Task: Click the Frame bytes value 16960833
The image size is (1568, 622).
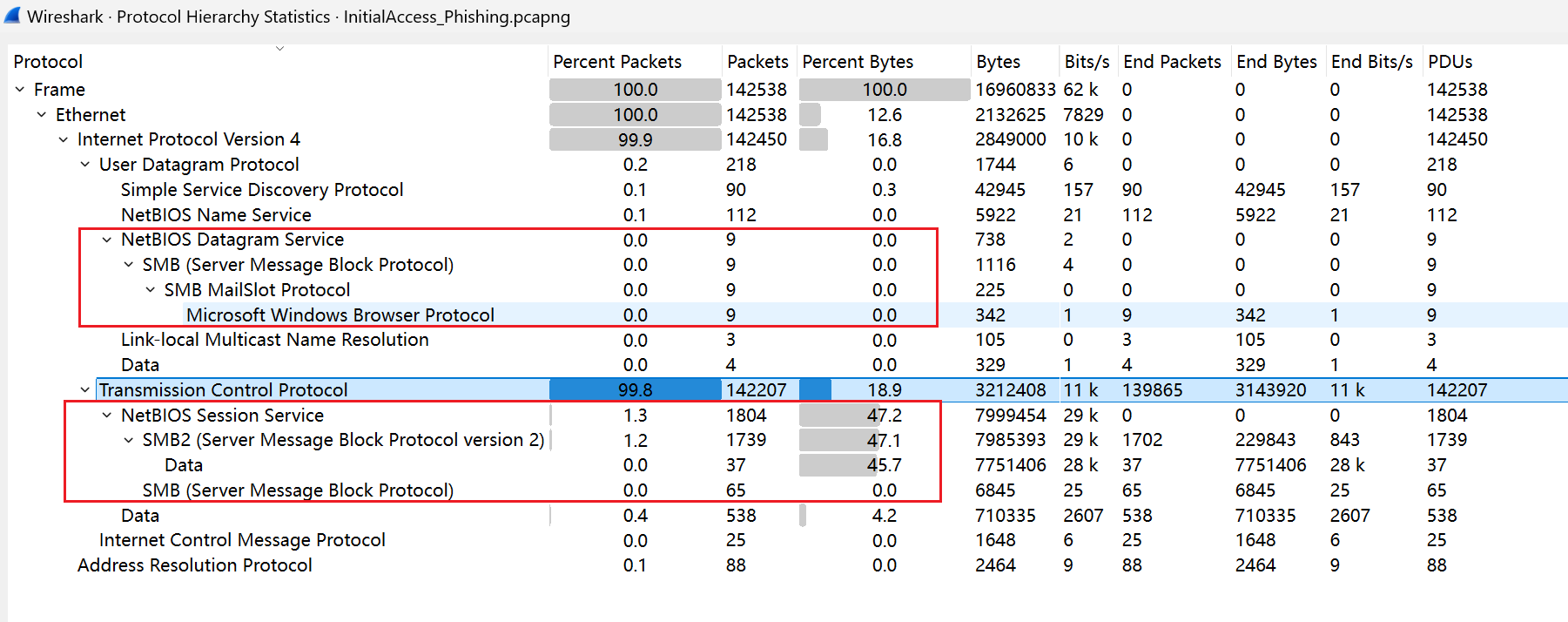Action: click(x=1015, y=90)
